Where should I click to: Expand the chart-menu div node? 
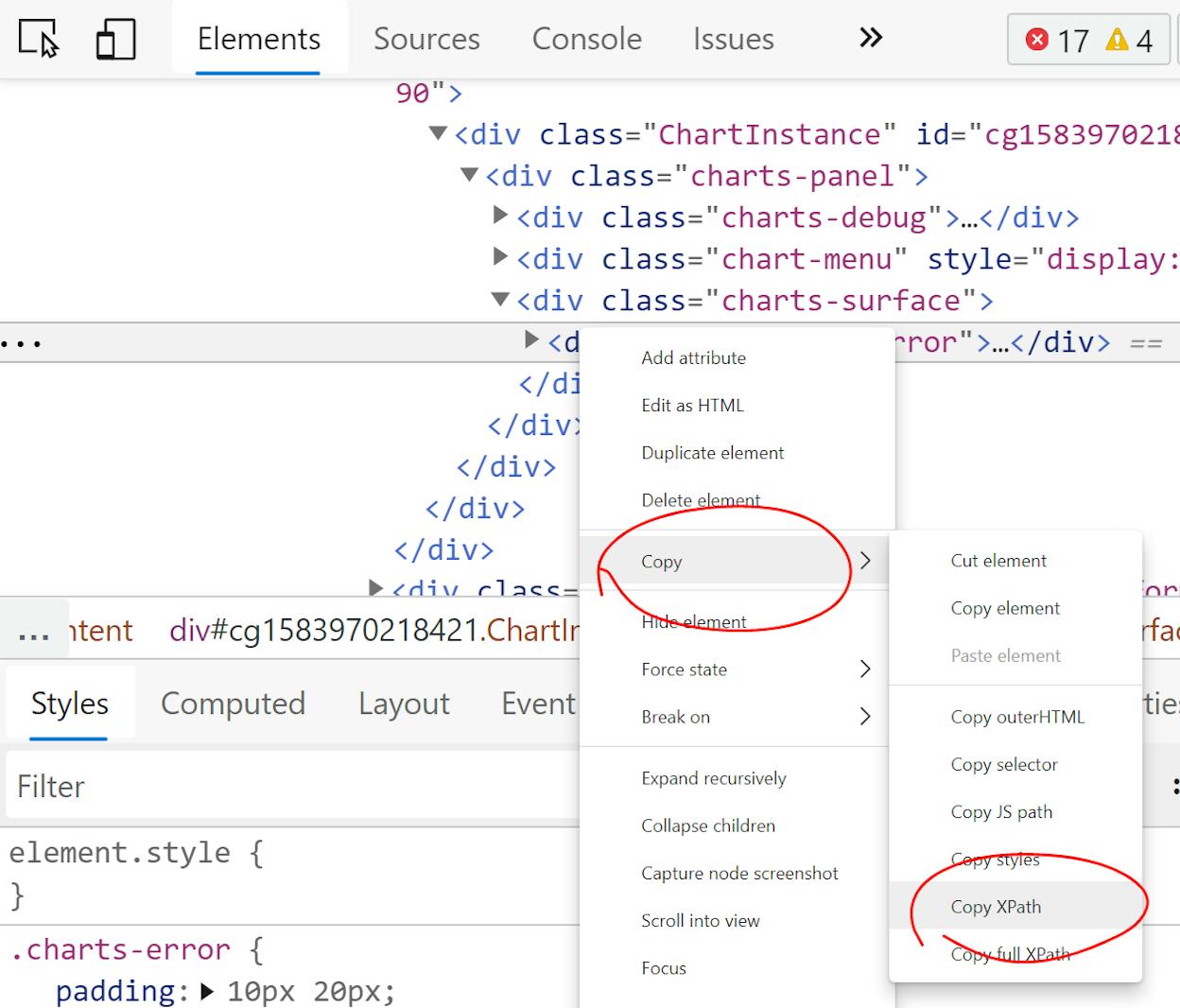(501, 257)
